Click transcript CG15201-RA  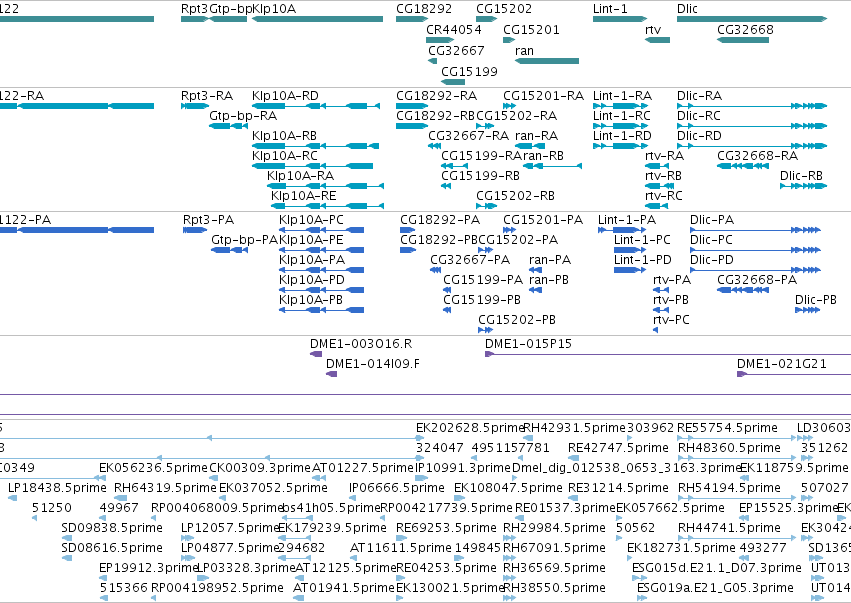coord(509,106)
